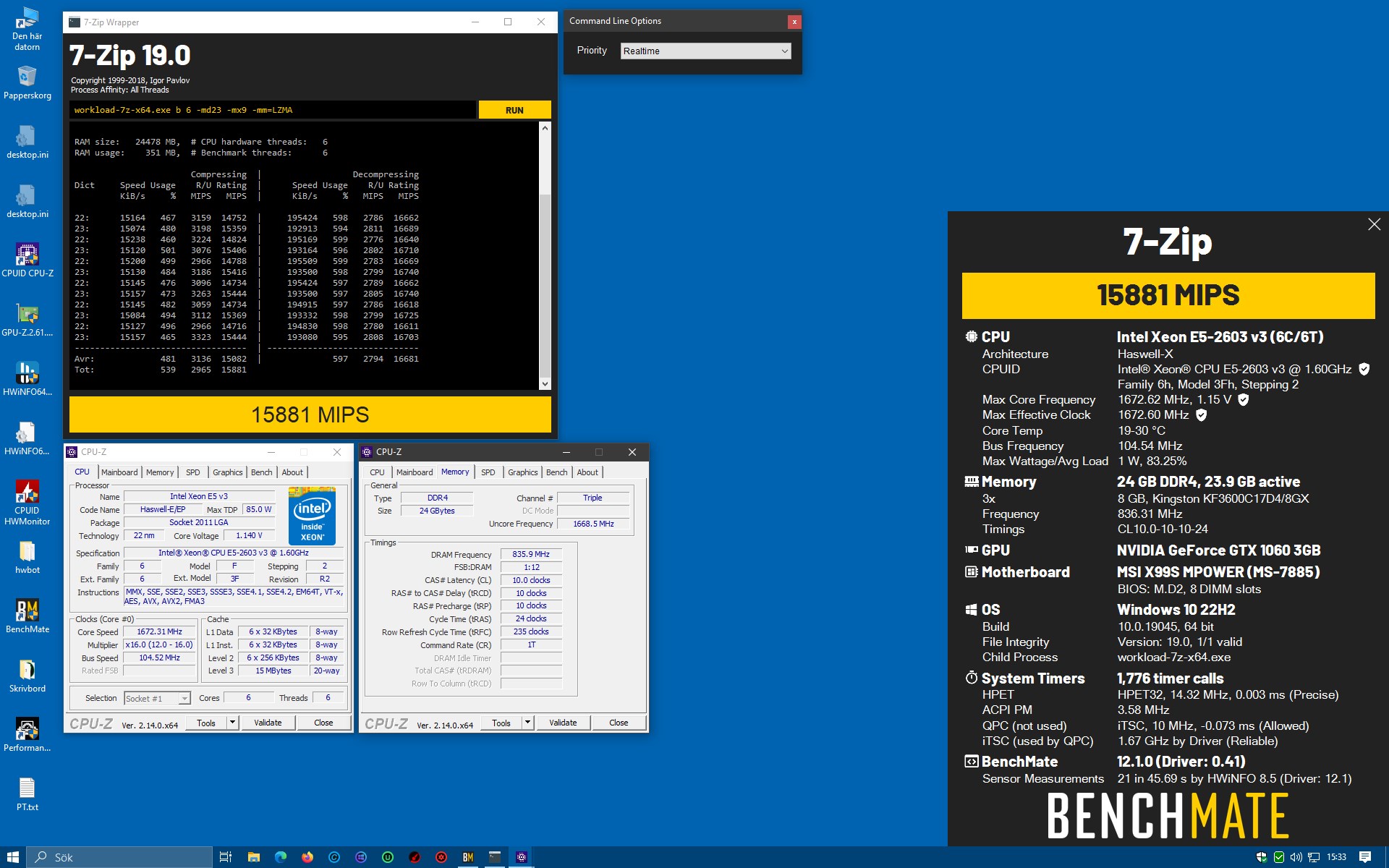The image size is (1389, 868).
Task: Click the verified shield next to Max Effective Clock
Action: 1201,414
